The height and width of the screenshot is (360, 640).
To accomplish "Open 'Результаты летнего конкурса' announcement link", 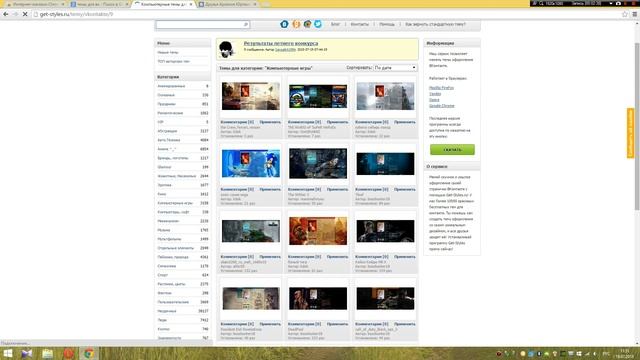I will click(281, 43).
